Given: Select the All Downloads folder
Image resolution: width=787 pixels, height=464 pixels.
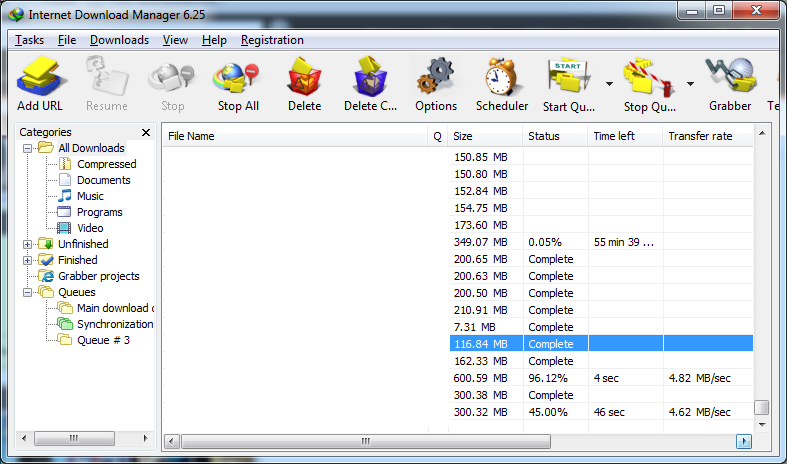Looking at the screenshot, I should pyautogui.click(x=91, y=148).
